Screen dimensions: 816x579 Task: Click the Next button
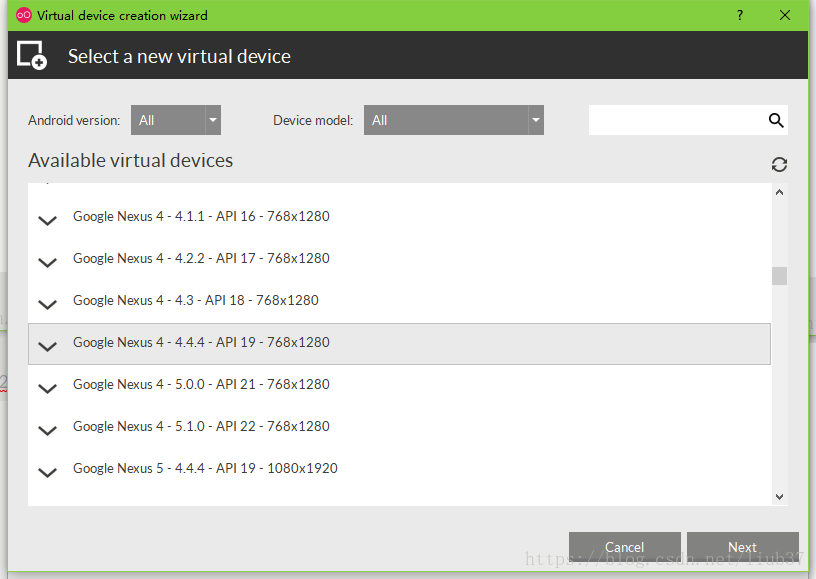point(743,547)
